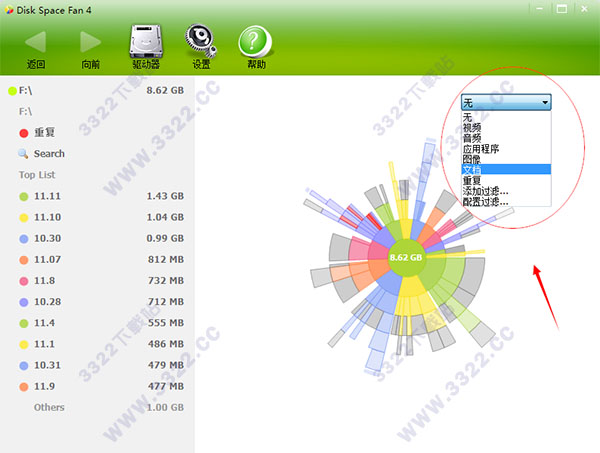Open folder 11.11 in Top List

tap(47, 196)
